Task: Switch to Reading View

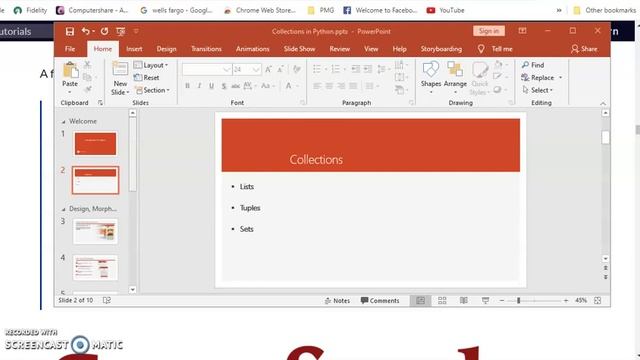Action: click(x=464, y=301)
